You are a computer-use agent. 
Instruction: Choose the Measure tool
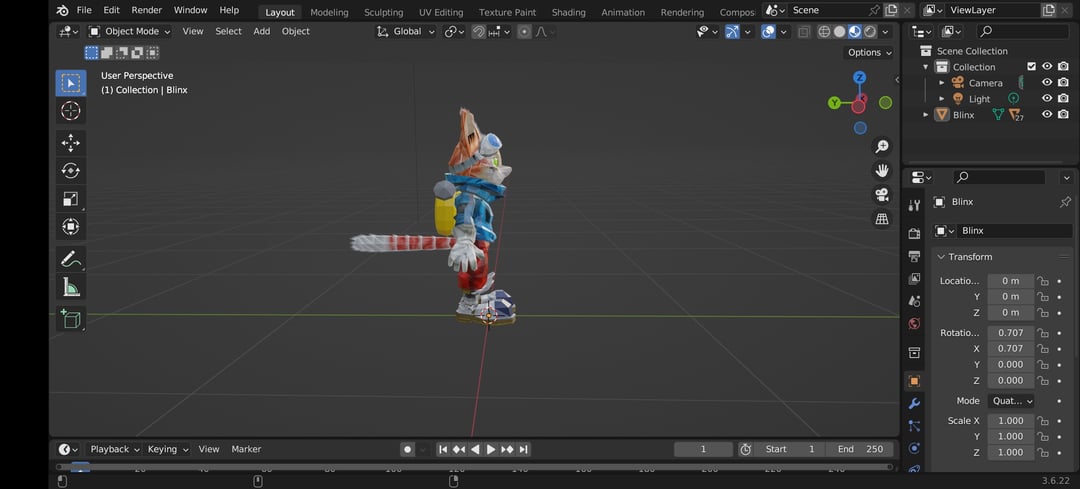(70, 288)
